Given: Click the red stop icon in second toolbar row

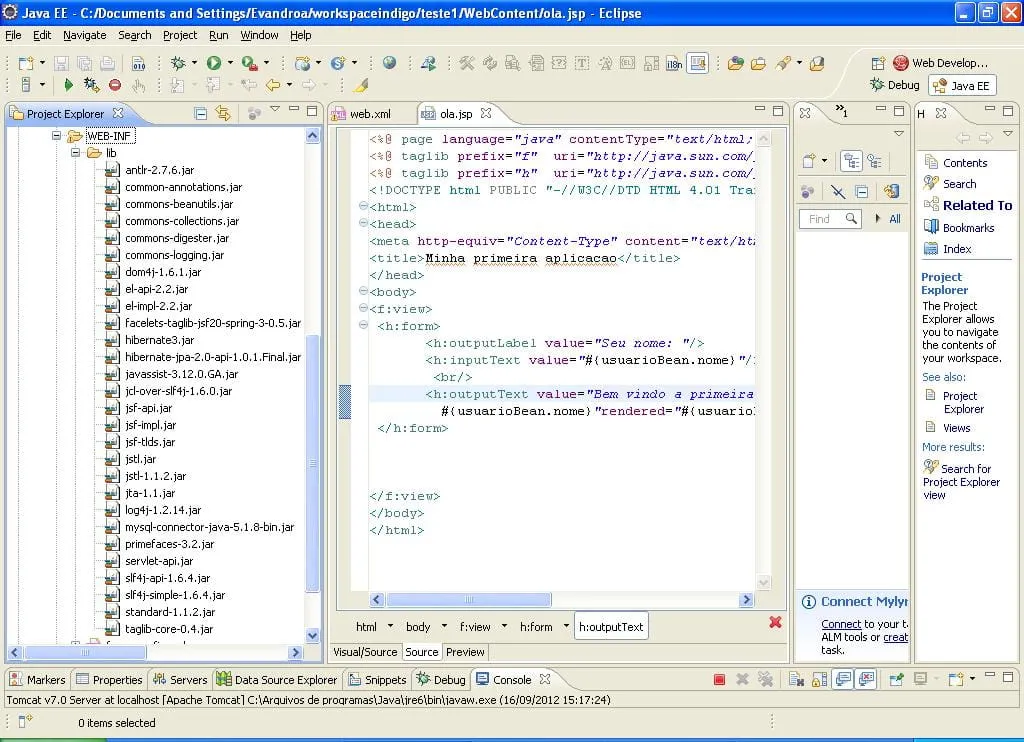Looking at the screenshot, I should [115, 86].
